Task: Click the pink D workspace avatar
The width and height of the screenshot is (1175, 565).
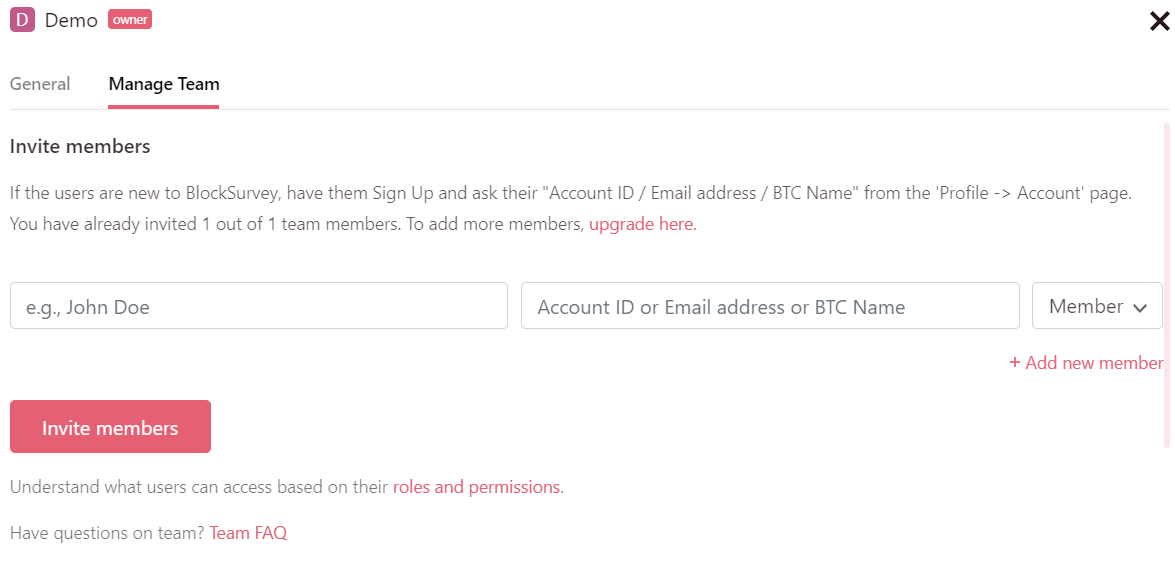Action: [x=22, y=20]
